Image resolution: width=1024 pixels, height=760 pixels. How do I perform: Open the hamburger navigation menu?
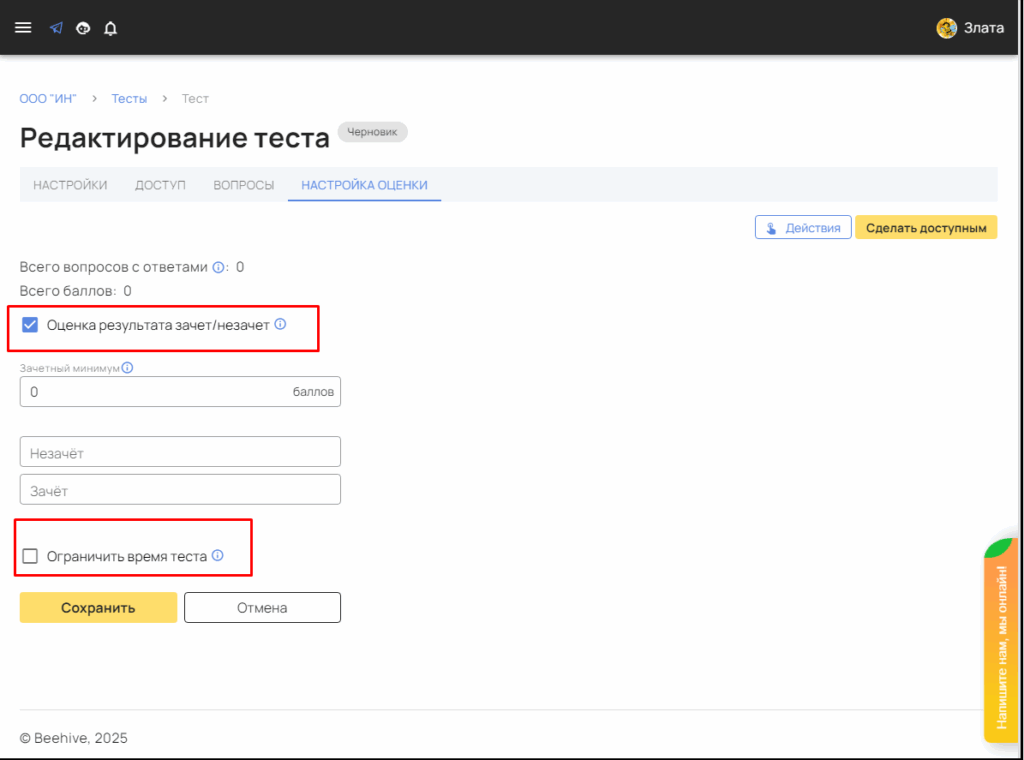coord(23,28)
